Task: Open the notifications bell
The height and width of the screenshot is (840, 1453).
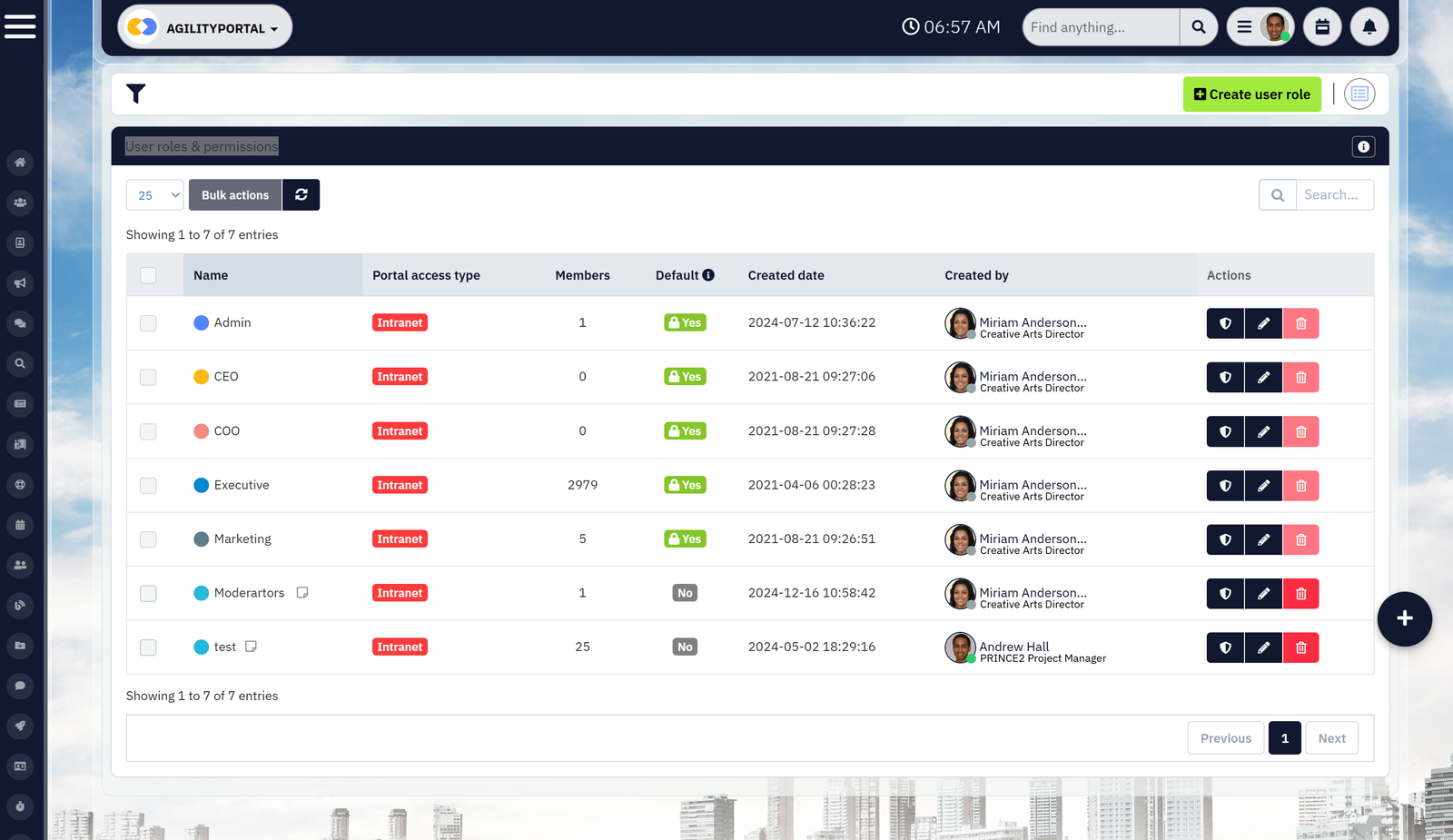Action: click(x=1369, y=27)
